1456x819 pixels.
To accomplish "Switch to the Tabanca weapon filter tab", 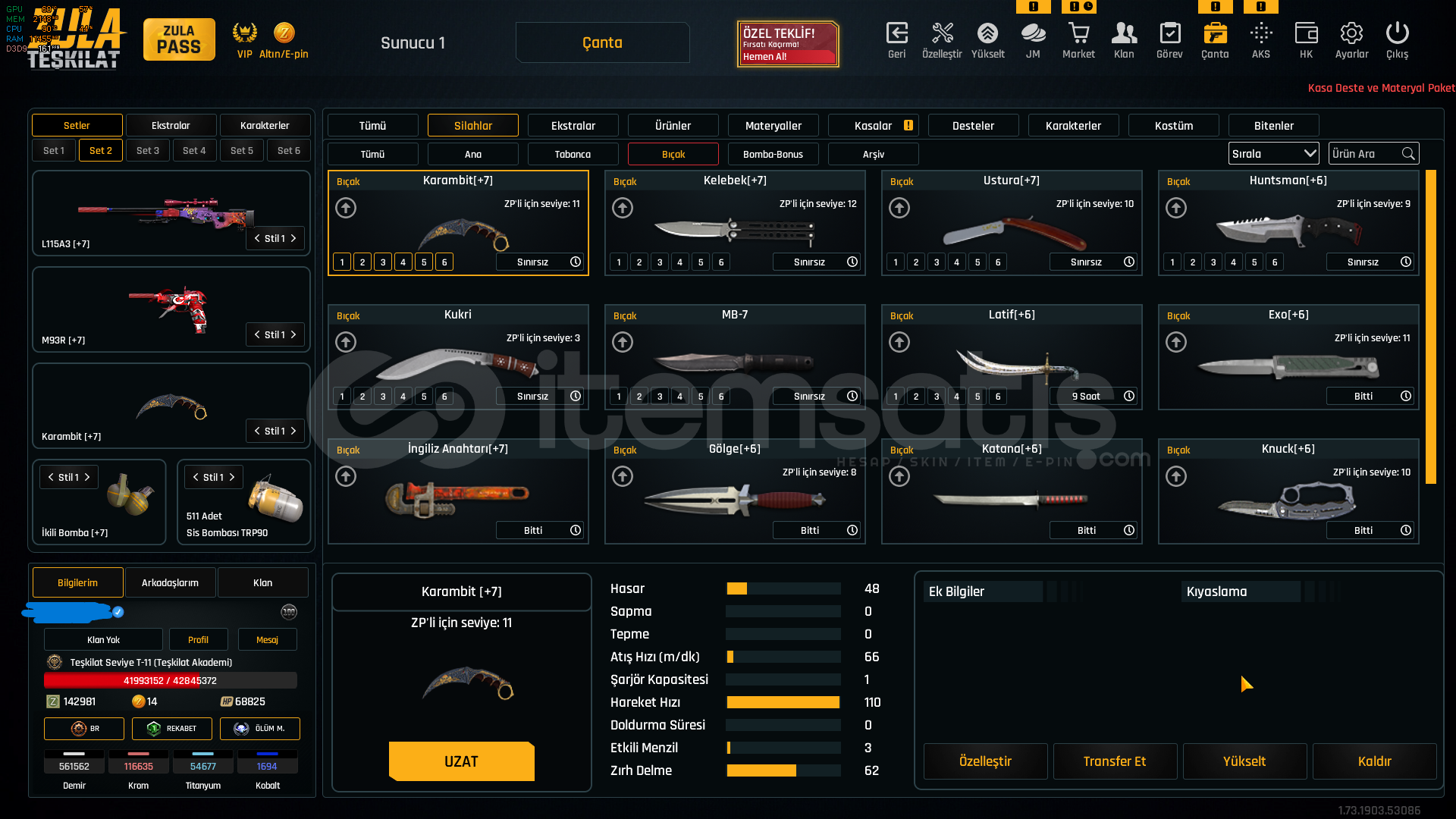I will [573, 154].
